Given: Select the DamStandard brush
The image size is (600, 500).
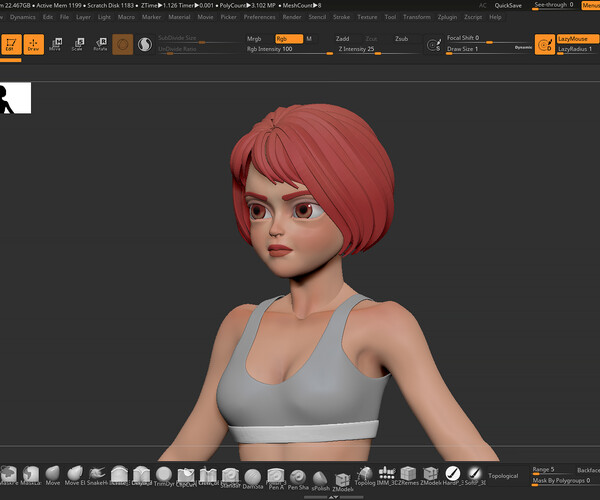Looking at the screenshot, I should click(x=253, y=478).
